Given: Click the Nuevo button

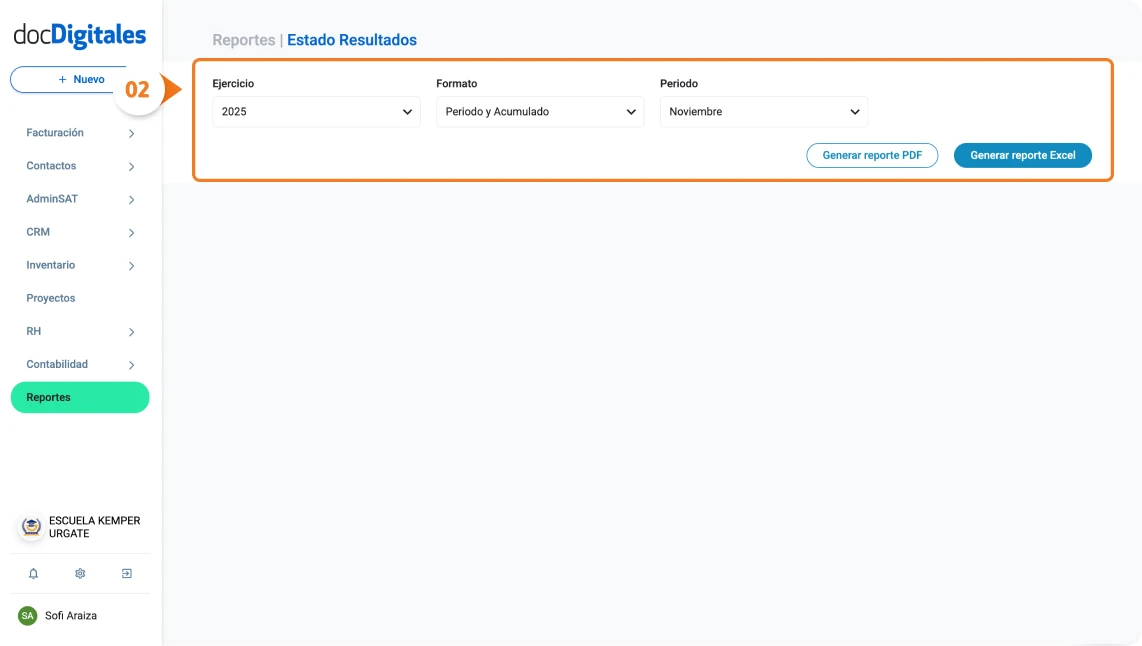Looking at the screenshot, I should click(78, 79).
